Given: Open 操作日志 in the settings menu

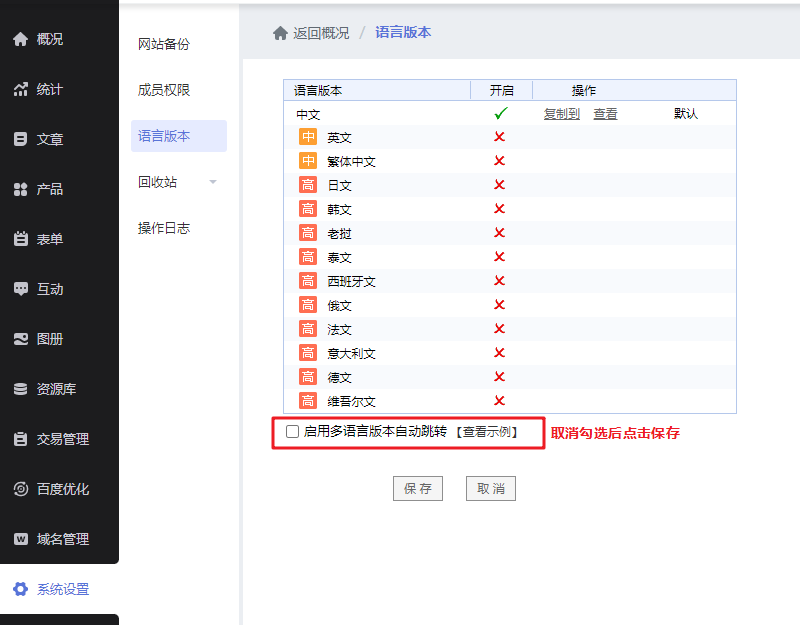Looking at the screenshot, I should point(164,228).
